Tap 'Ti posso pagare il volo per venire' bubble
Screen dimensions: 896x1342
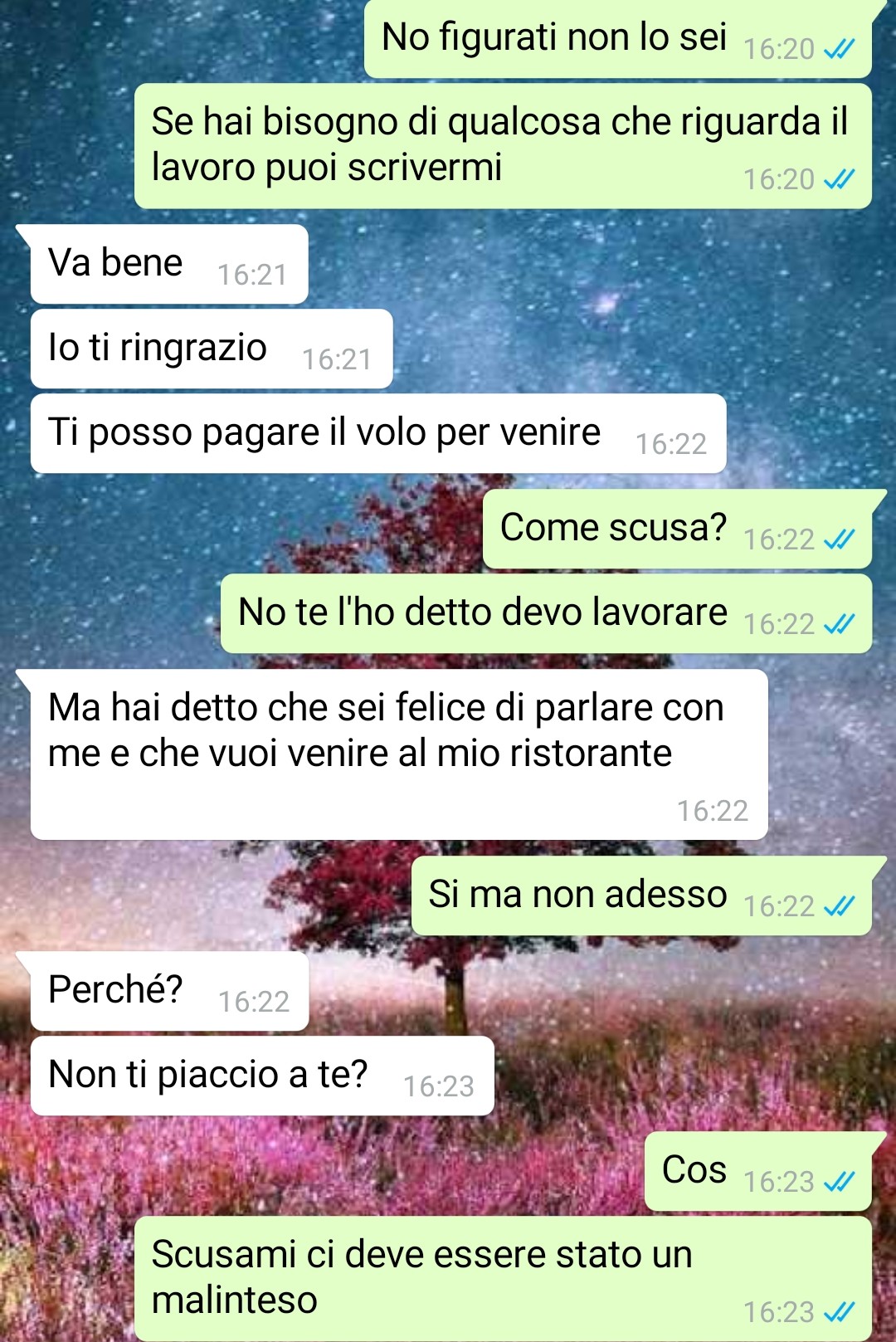point(378,433)
